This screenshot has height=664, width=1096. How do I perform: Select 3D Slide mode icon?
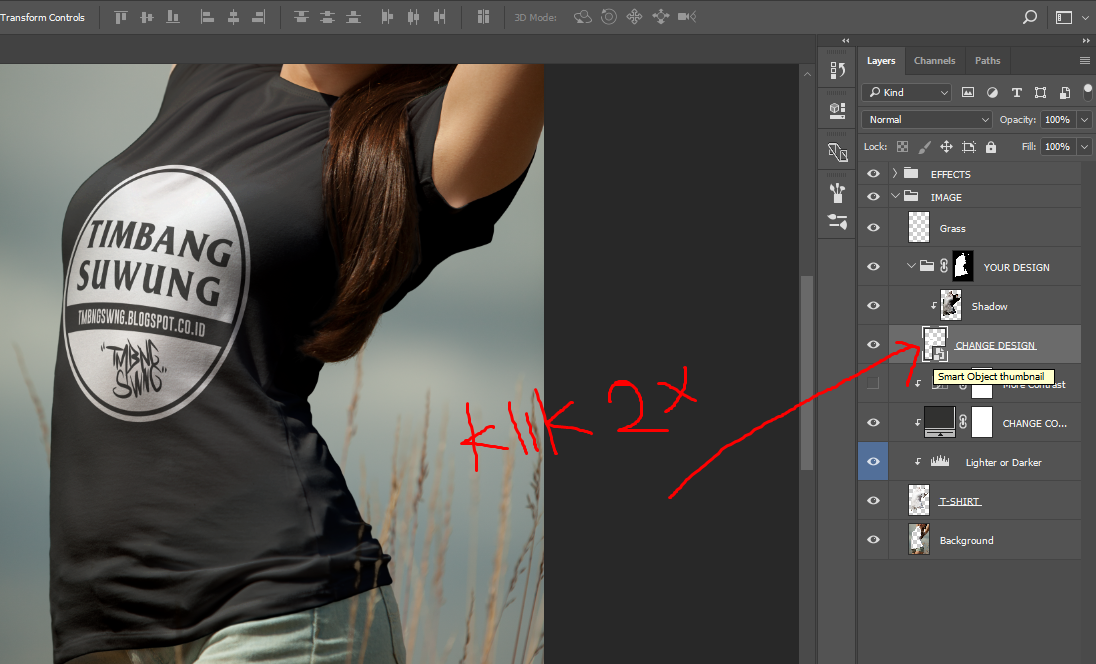(661, 17)
